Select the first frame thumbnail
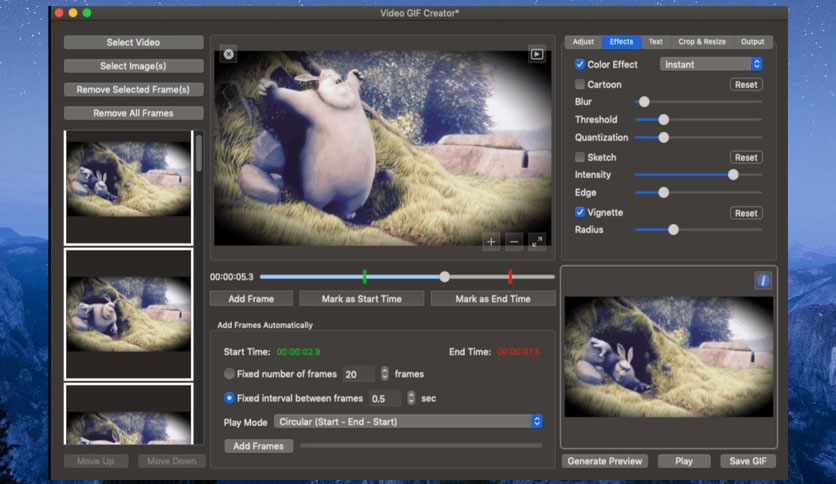Screen dimensions: 836x484 coord(128,188)
